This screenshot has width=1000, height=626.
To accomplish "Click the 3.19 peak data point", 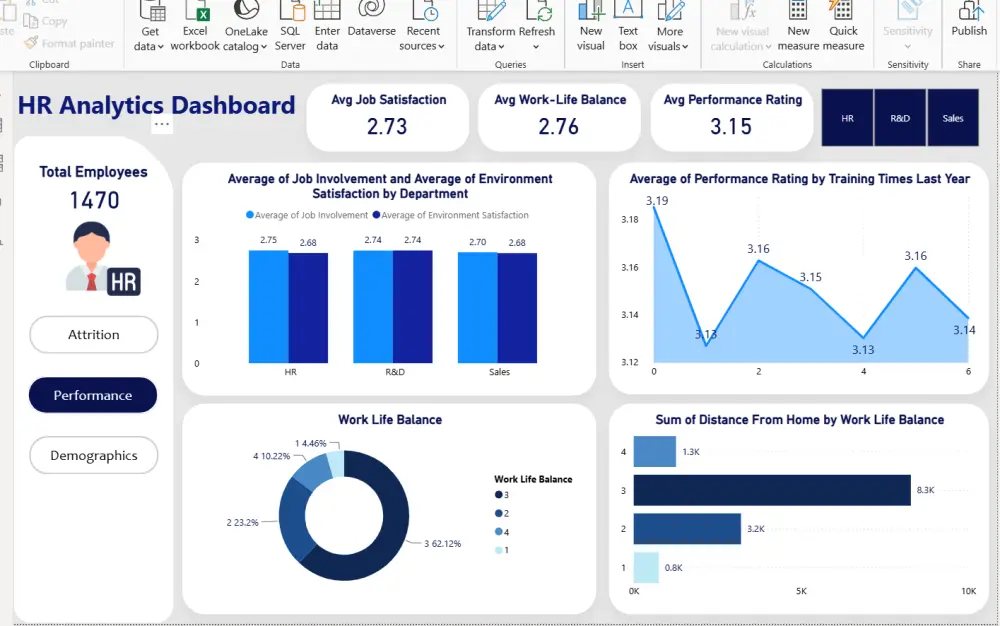I will [x=654, y=207].
